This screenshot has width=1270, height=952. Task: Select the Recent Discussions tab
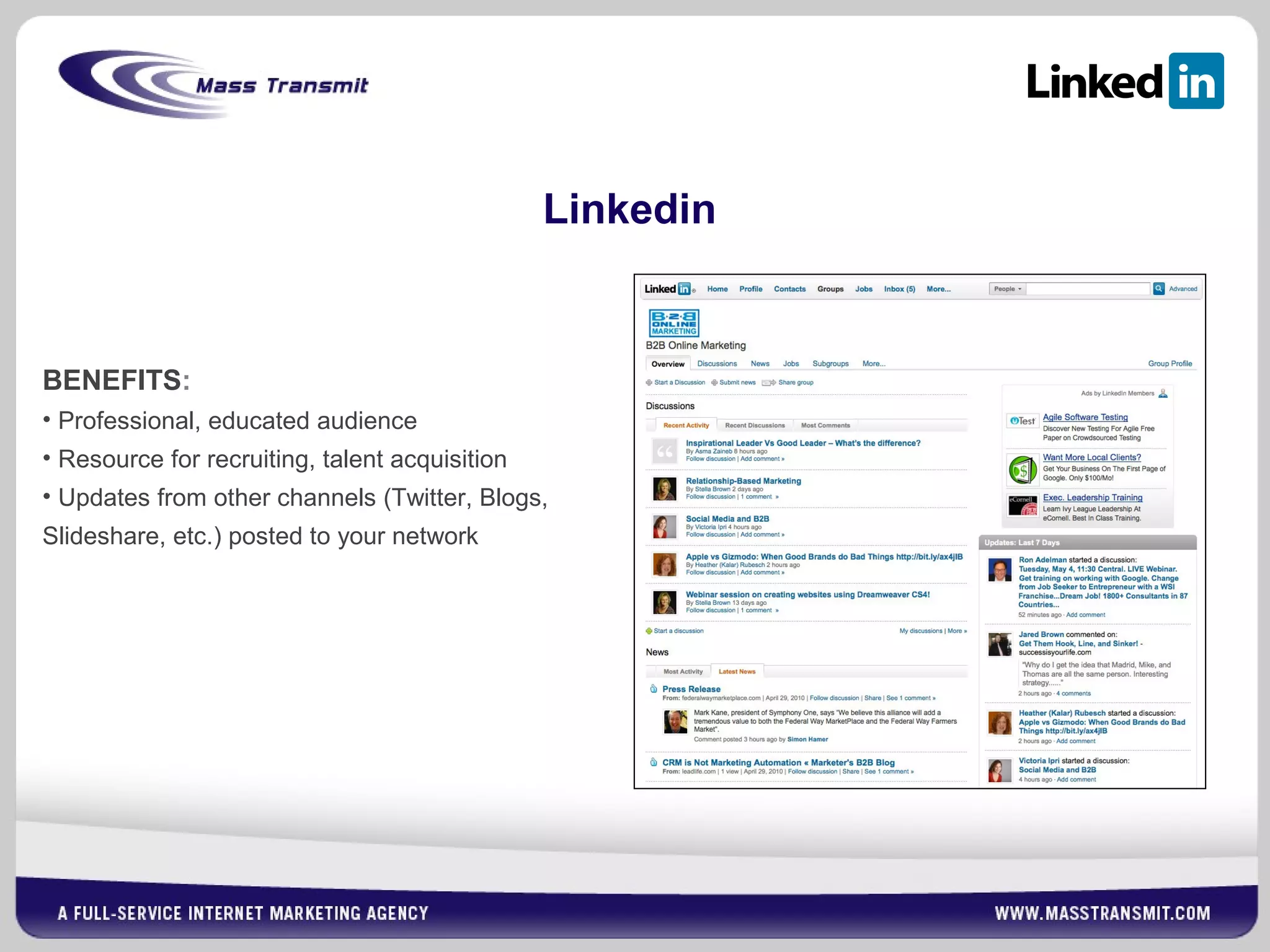[755, 425]
